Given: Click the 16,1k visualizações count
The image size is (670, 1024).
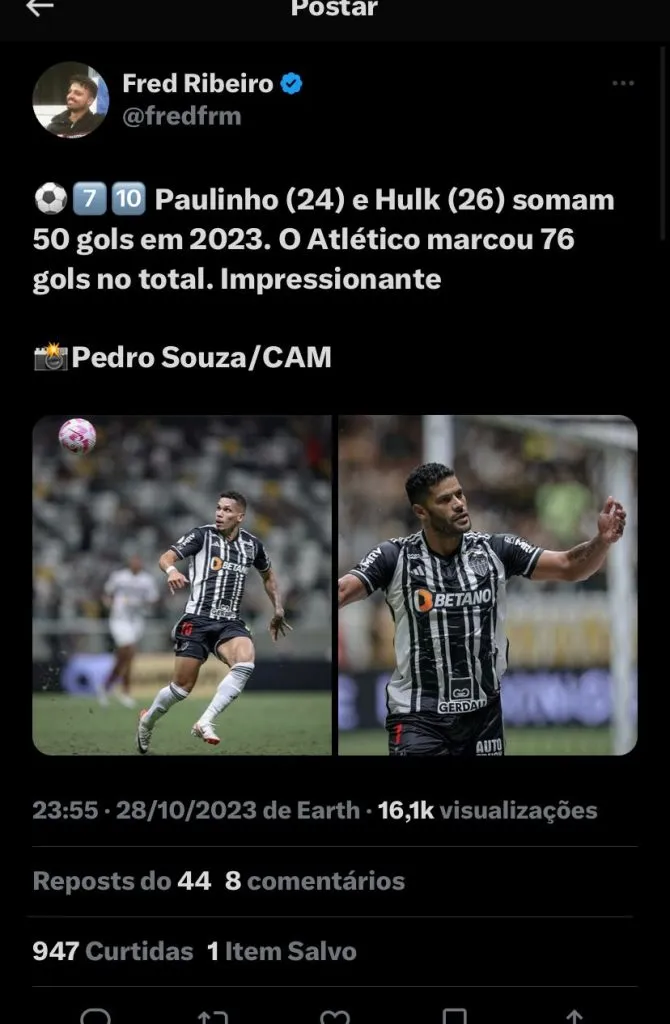Looking at the screenshot, I should coord(487,810).
